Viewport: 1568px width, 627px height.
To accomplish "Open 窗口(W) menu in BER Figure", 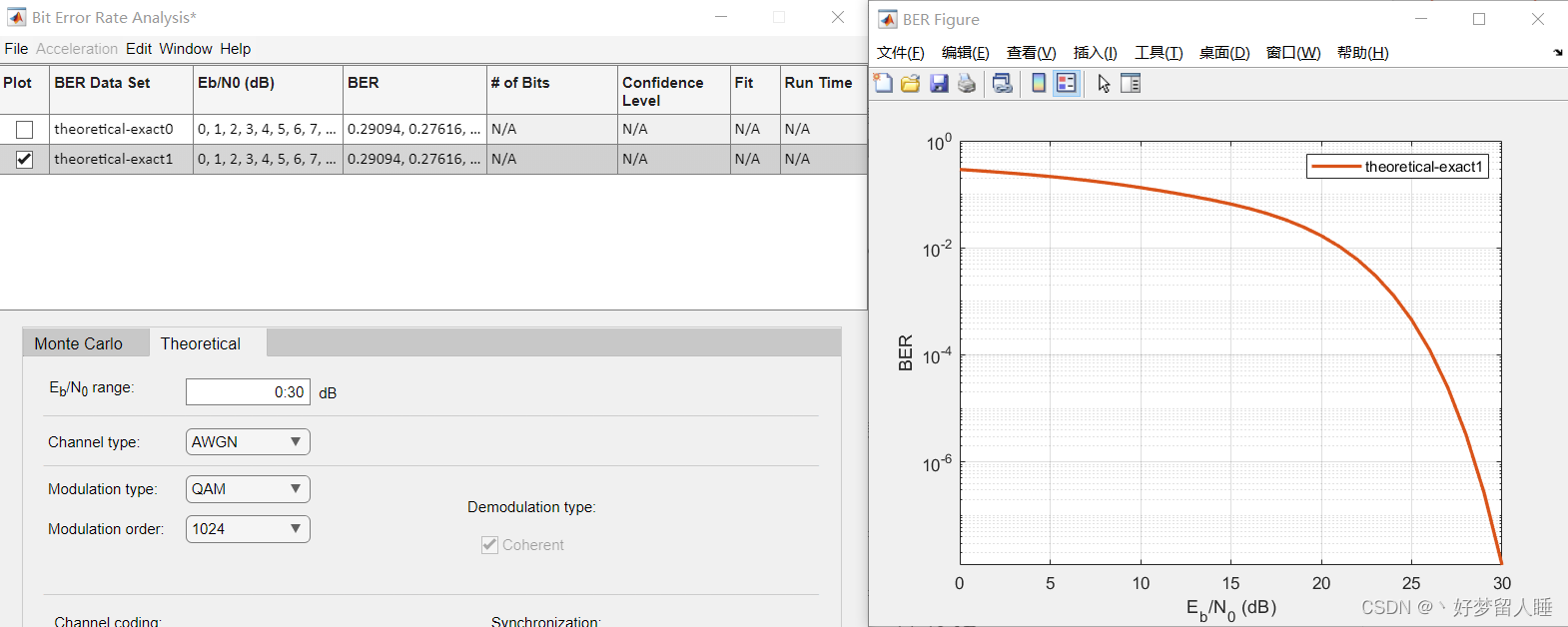I will click(1293, 52).
